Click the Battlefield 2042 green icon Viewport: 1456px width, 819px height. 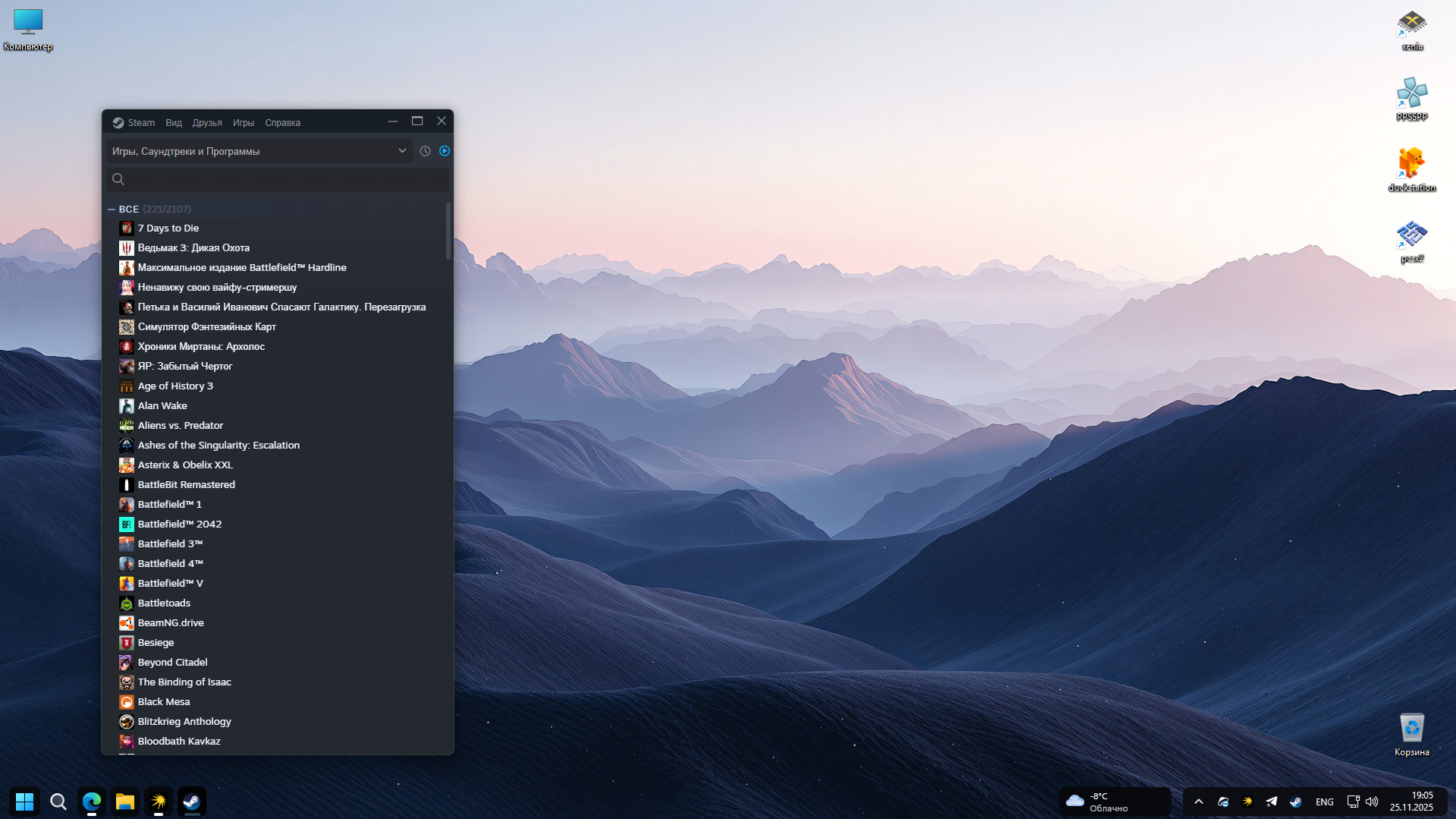[127, 524]
